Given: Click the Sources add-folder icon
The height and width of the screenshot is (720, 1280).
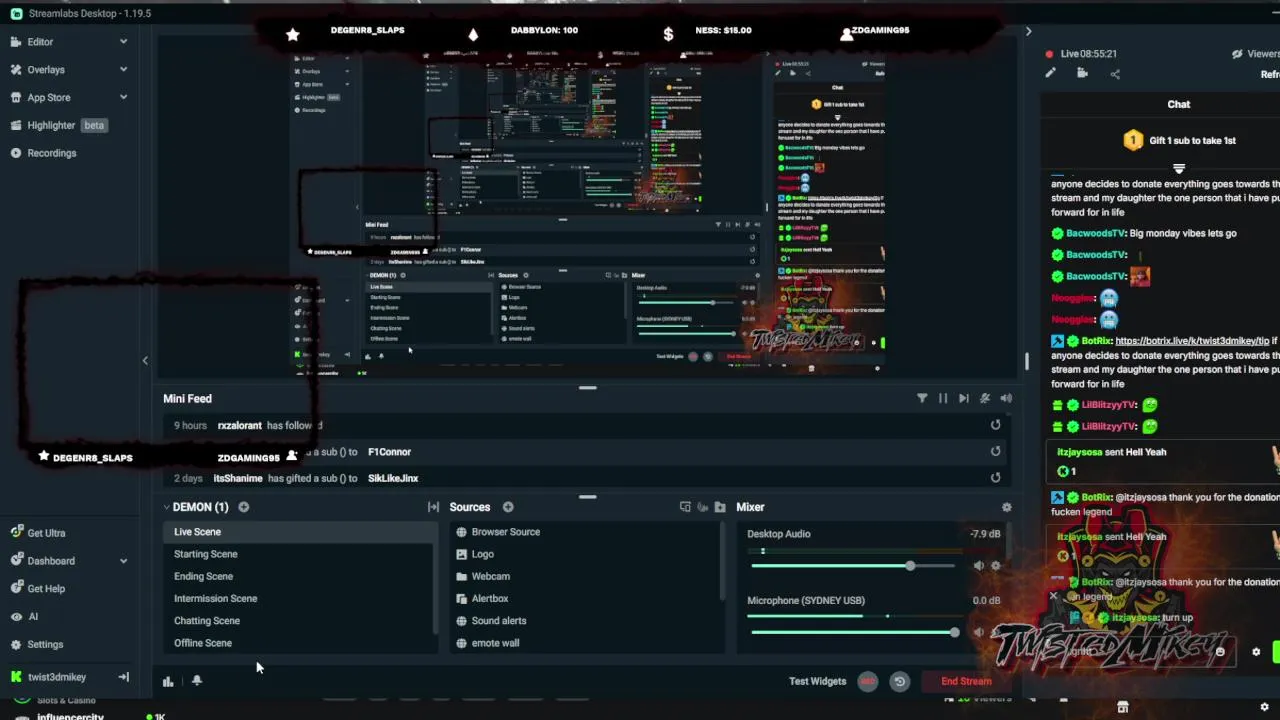Looking at the screenshot, I should point(720,507).
